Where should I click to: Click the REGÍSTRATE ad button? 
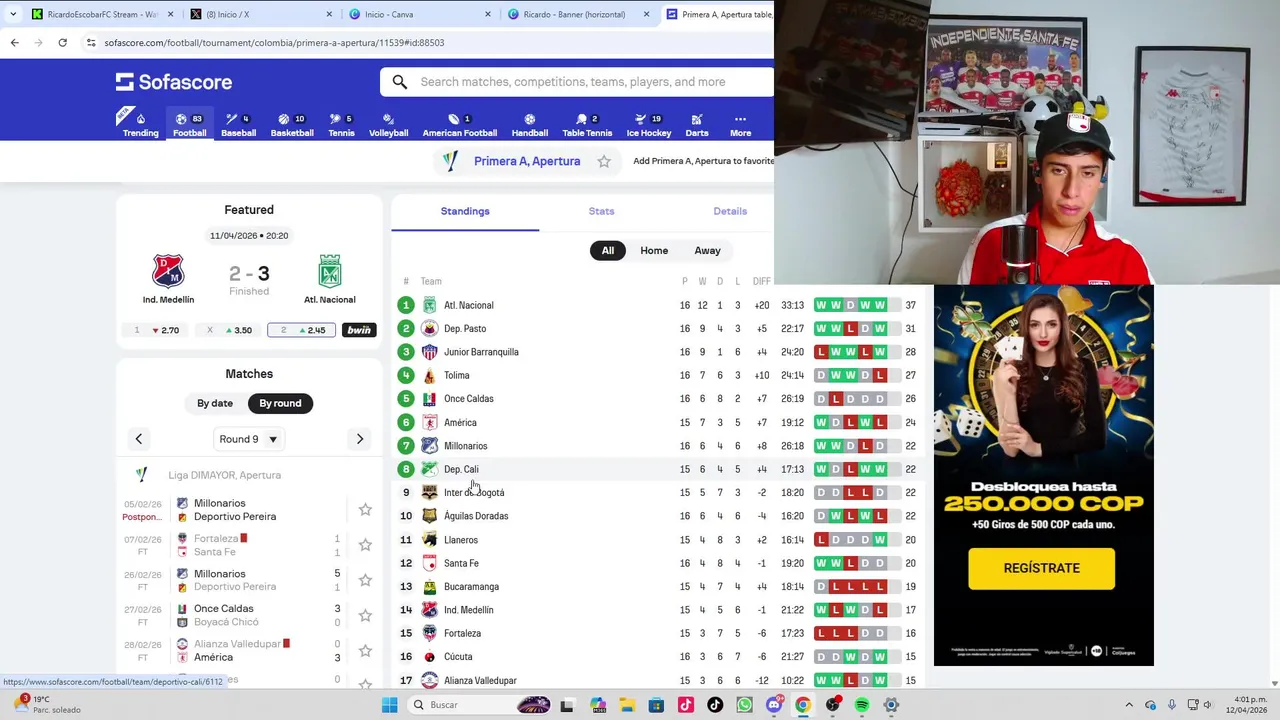click(x=1041, y=568)
